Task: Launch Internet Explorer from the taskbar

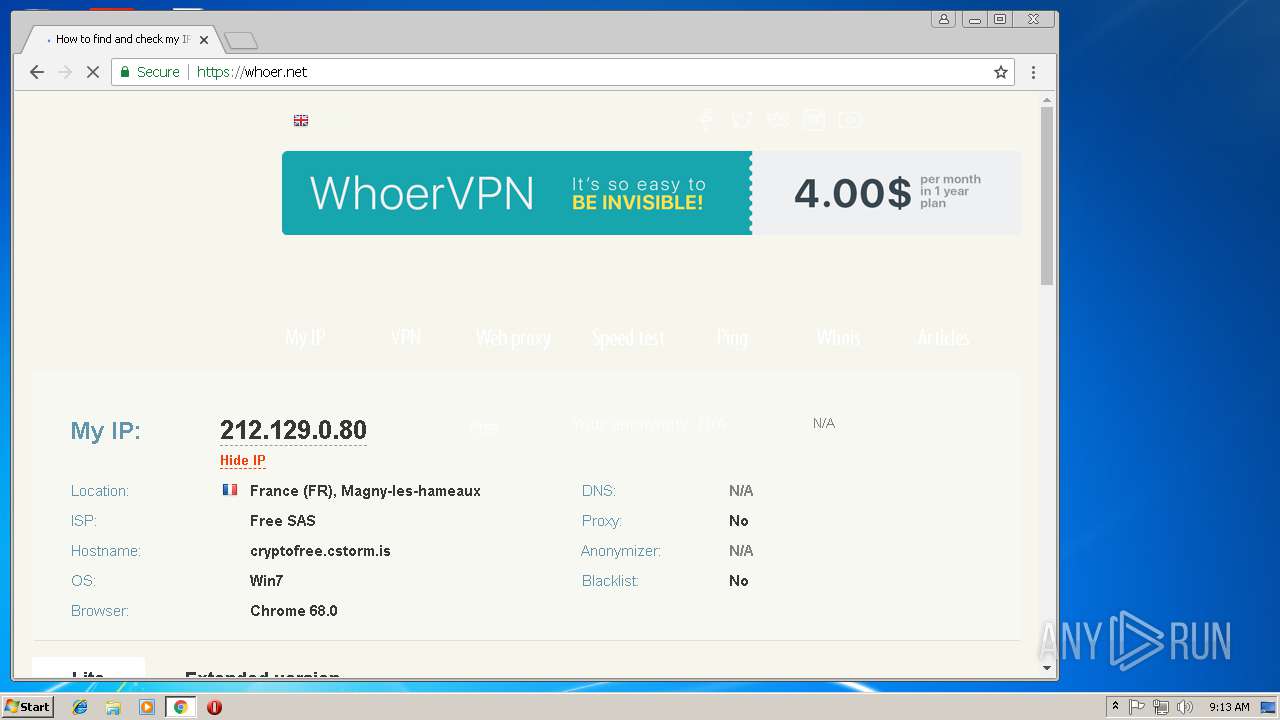Action: coord(80,707)
